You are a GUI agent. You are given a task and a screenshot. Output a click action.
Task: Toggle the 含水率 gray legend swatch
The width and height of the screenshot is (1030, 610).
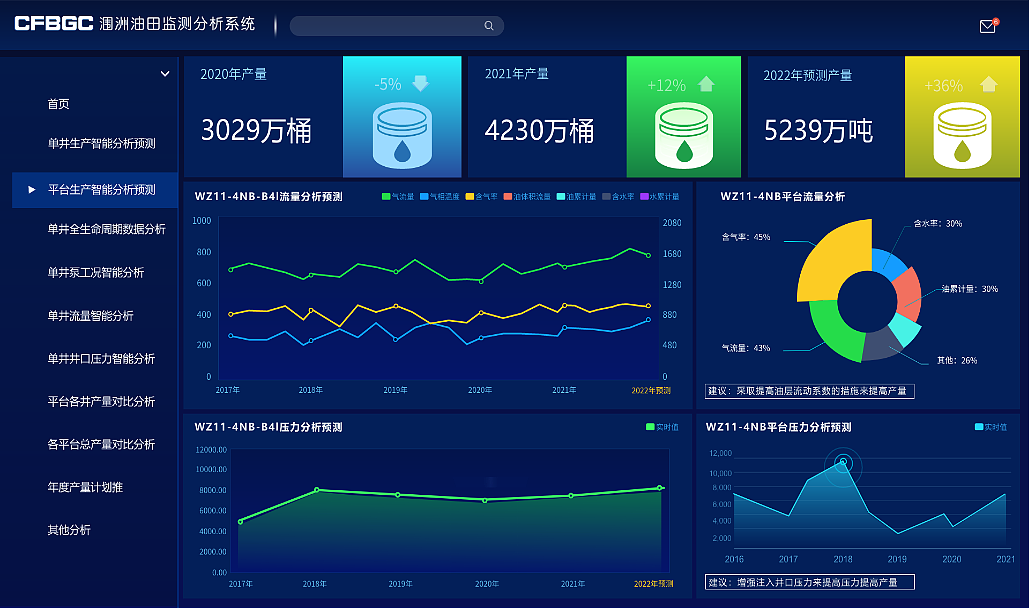tap(606, 196)
